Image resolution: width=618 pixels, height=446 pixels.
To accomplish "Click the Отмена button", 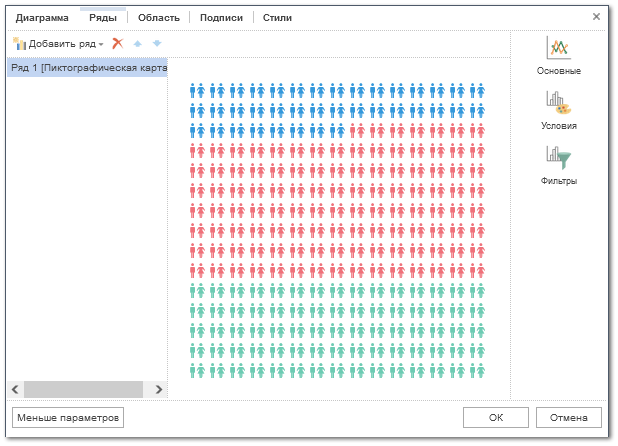I will [x=568, y=417].
